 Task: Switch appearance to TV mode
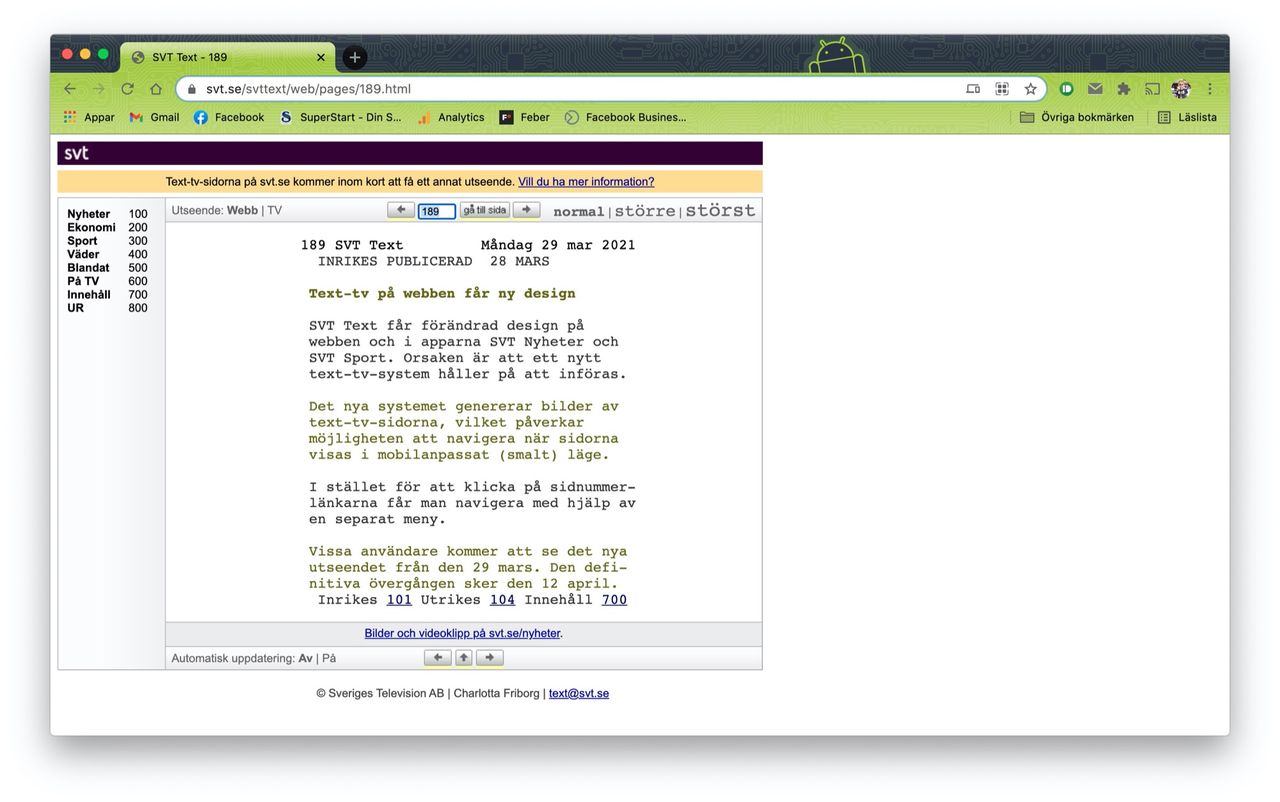click(x=274, y=211)
